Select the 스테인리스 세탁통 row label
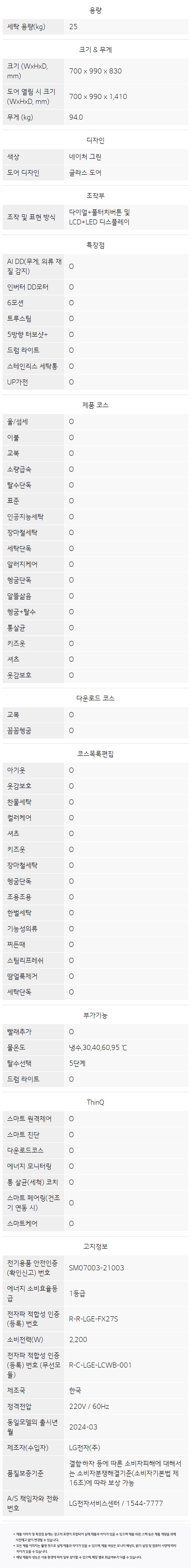This screenshot has height=1568, width=191. (x=33, y=366)
